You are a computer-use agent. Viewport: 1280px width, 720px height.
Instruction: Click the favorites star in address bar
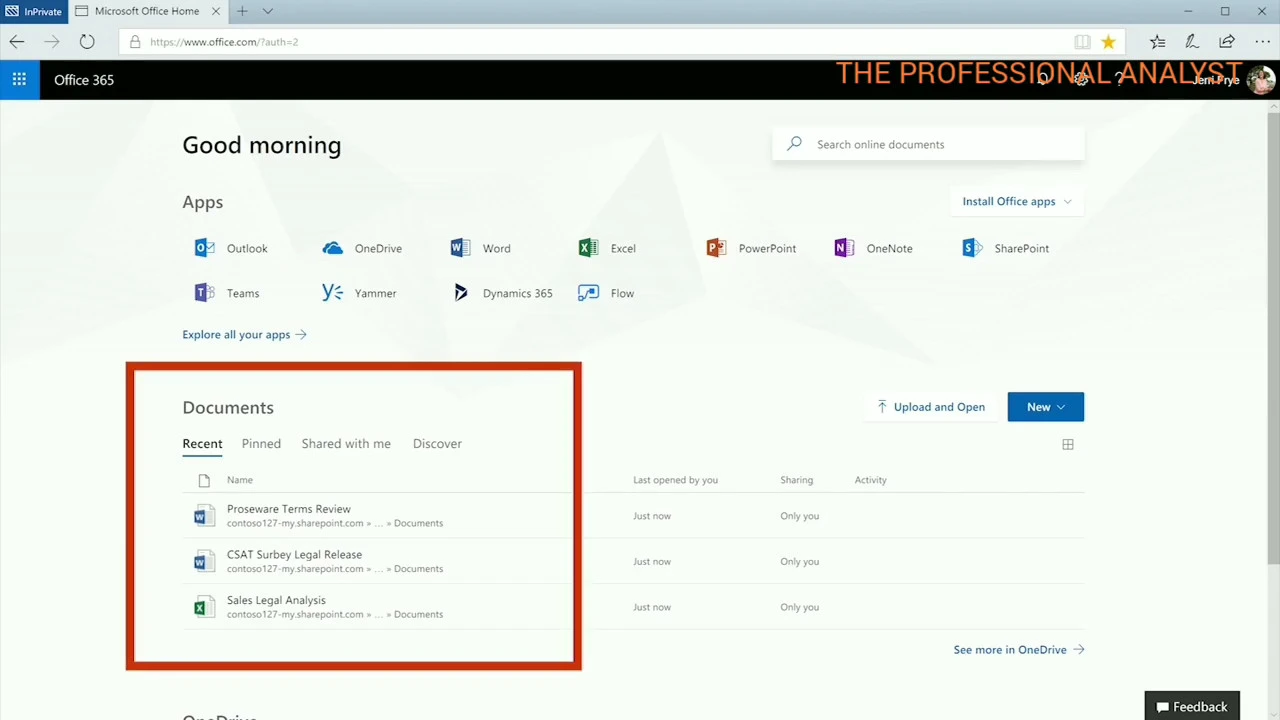(x=1108, y=42)
